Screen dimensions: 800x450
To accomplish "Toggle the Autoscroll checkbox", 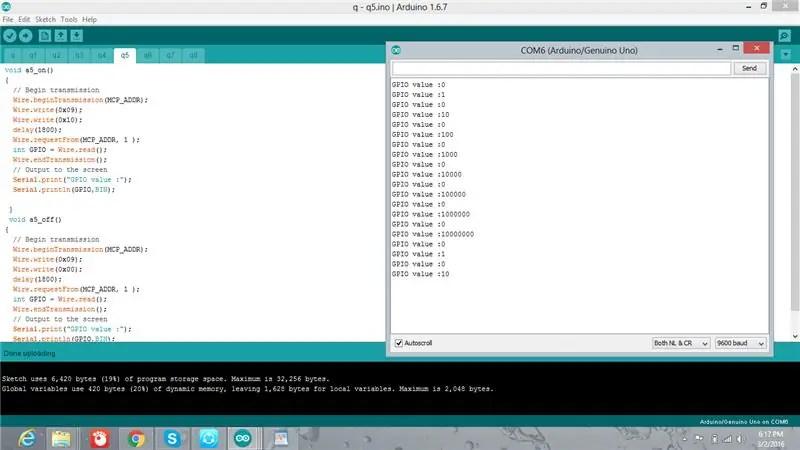I will pos(399,343).
